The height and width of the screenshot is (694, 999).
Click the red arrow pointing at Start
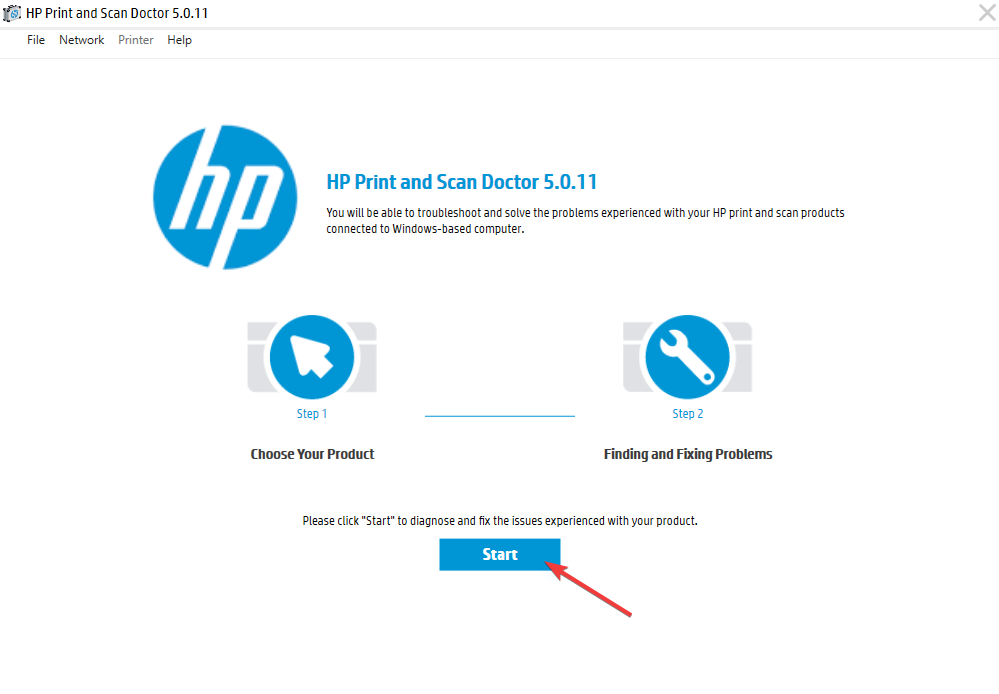[588, 589]
